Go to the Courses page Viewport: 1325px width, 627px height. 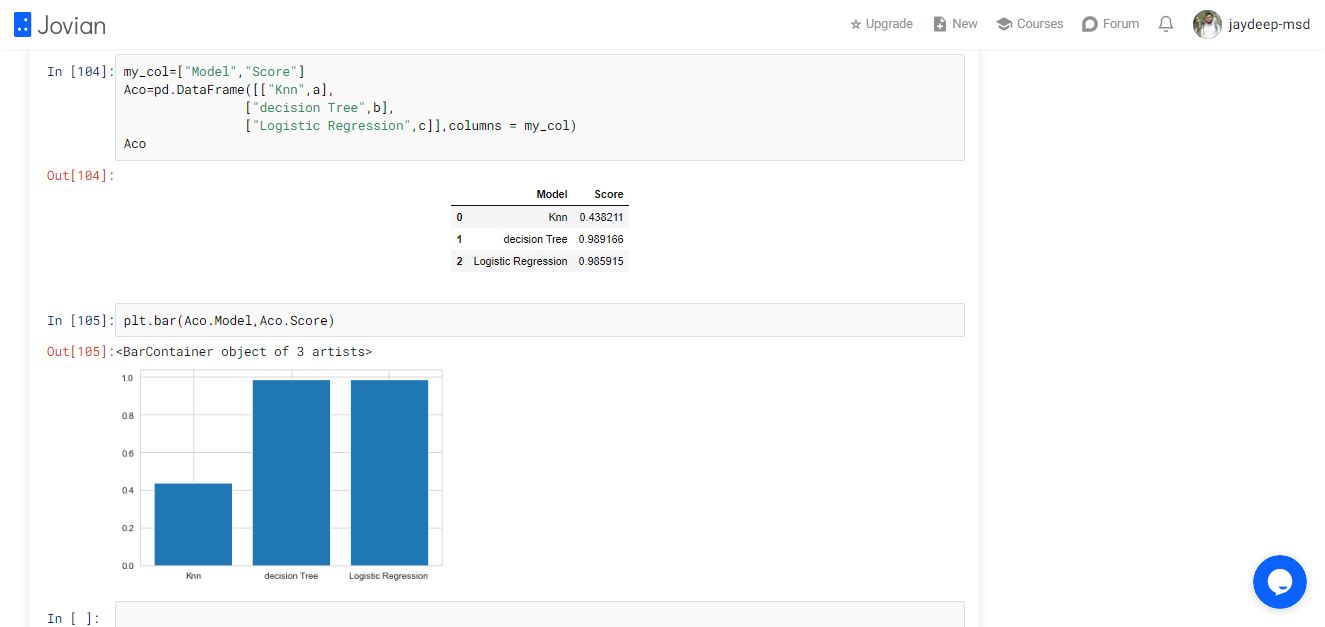tap(1040, 24)
